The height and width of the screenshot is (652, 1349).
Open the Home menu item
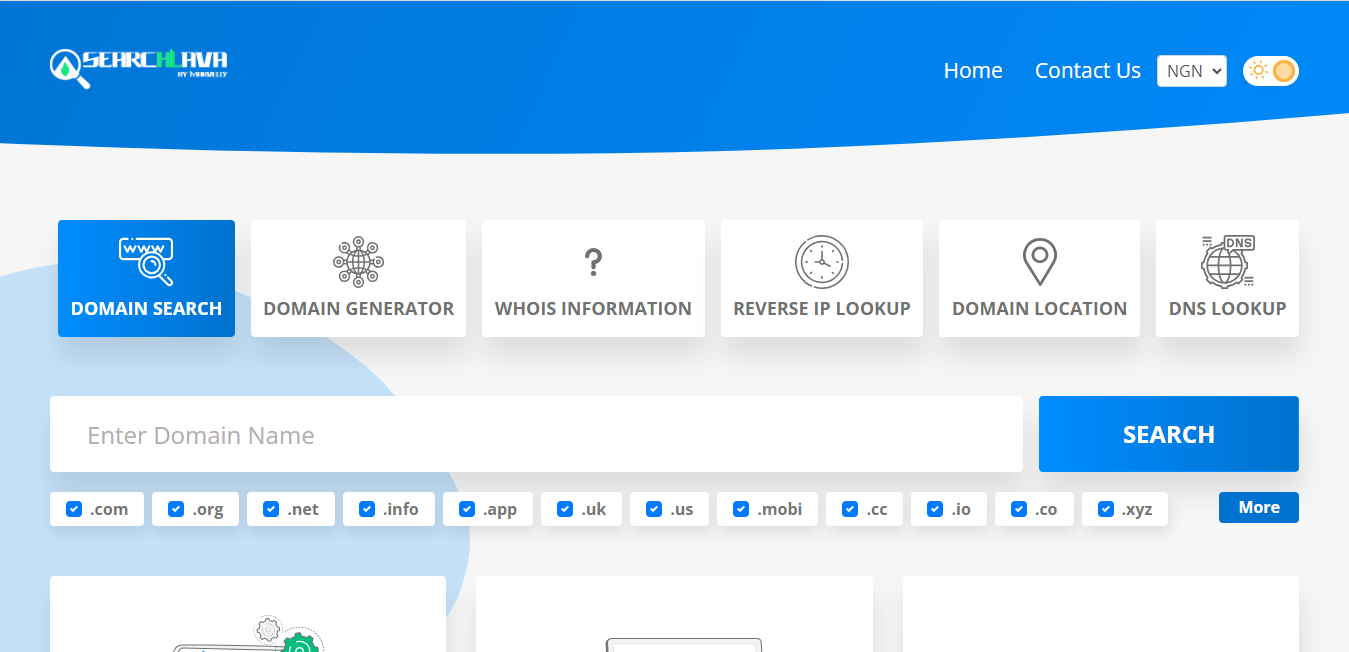click(x=973, y=71)
